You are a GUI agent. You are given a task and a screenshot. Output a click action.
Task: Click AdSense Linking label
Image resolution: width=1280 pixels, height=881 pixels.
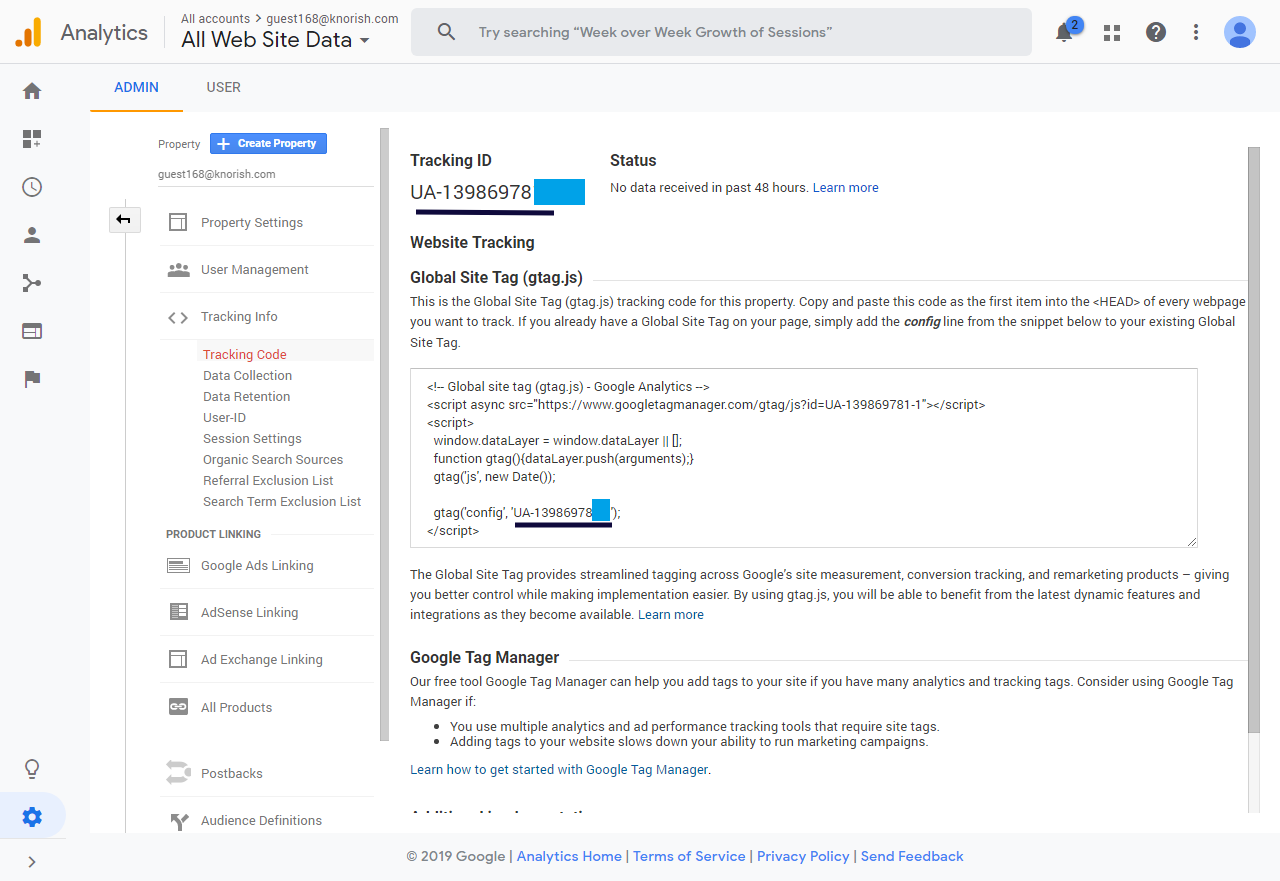[249, 612]
